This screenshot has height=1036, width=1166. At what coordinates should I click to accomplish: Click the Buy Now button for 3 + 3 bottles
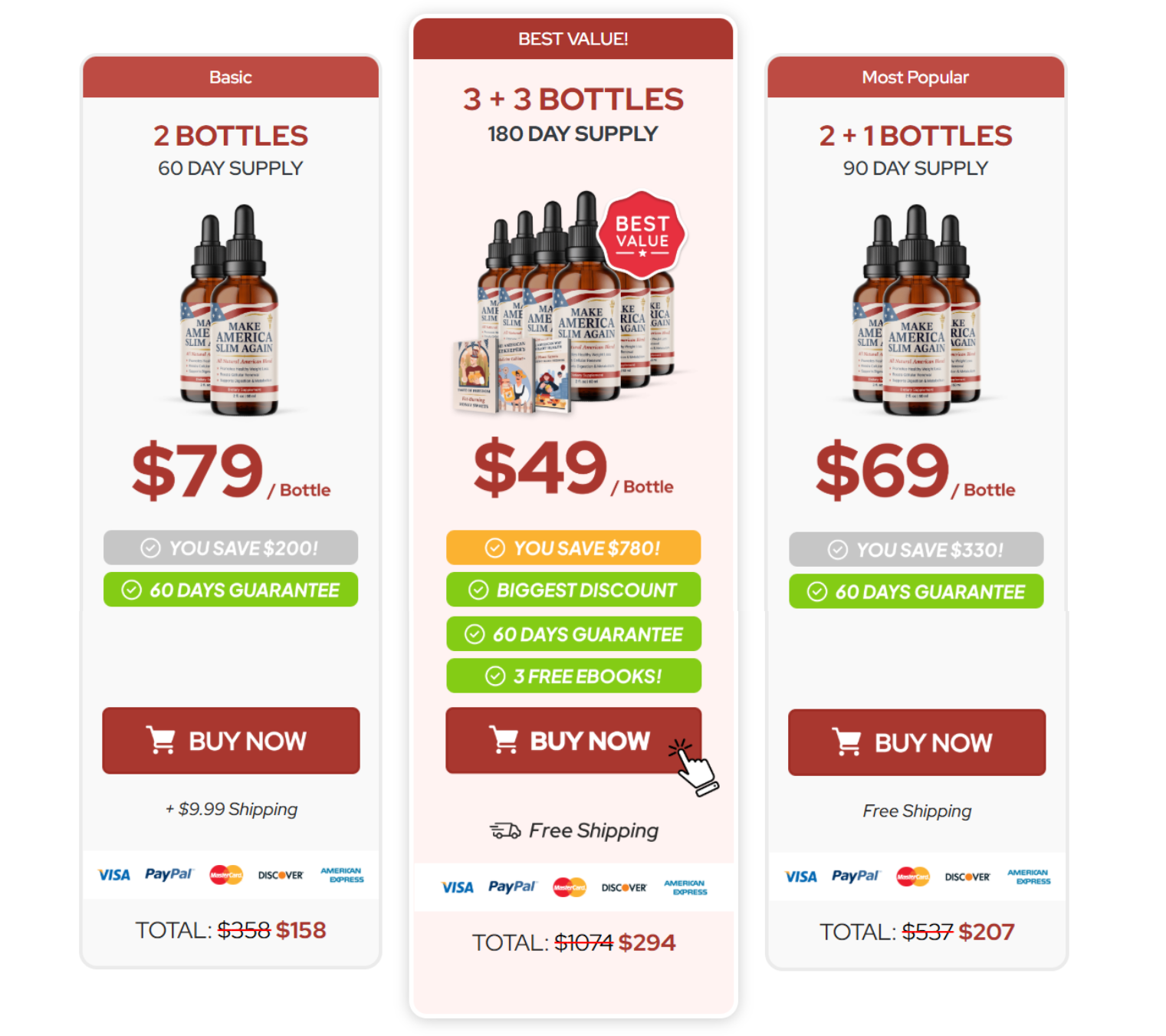[x=573, y=740]
